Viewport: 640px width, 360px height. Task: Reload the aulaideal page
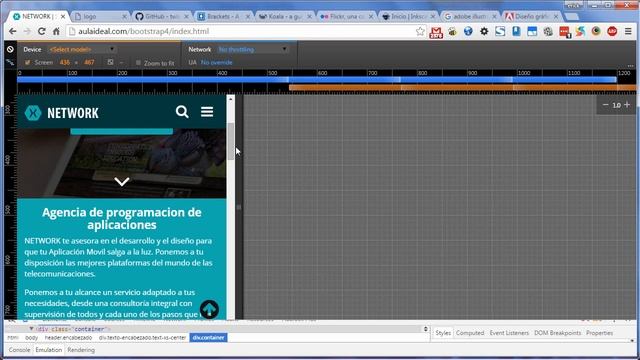[42, 31]
